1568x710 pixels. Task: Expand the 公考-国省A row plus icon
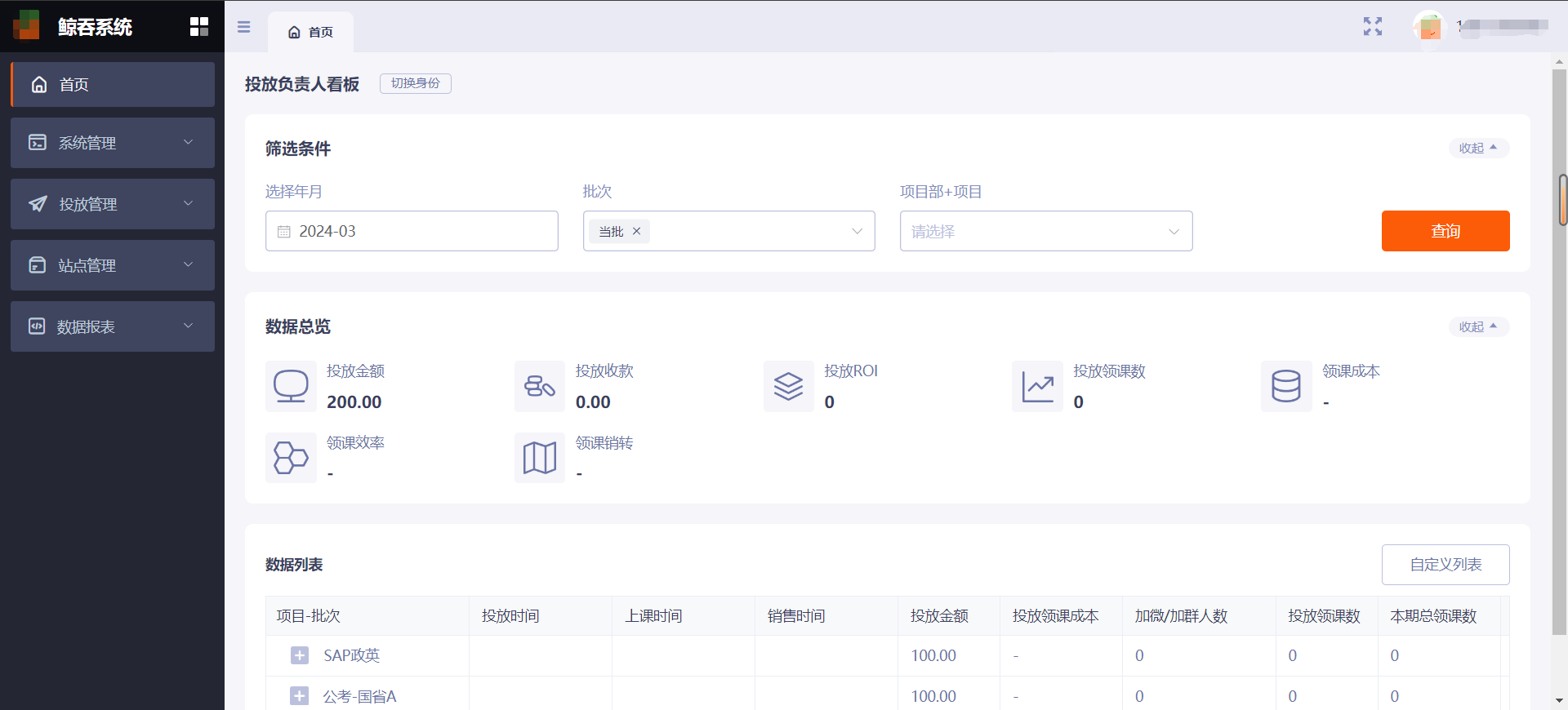300,696
